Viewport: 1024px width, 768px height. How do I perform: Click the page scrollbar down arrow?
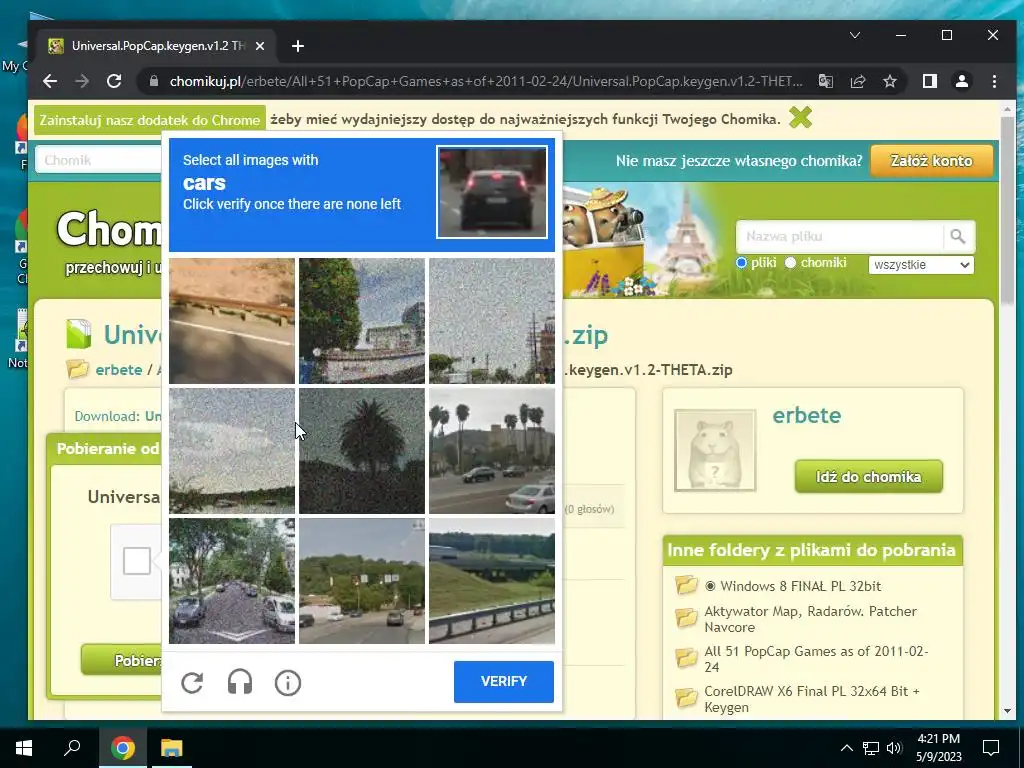[x=1007, y=711]
